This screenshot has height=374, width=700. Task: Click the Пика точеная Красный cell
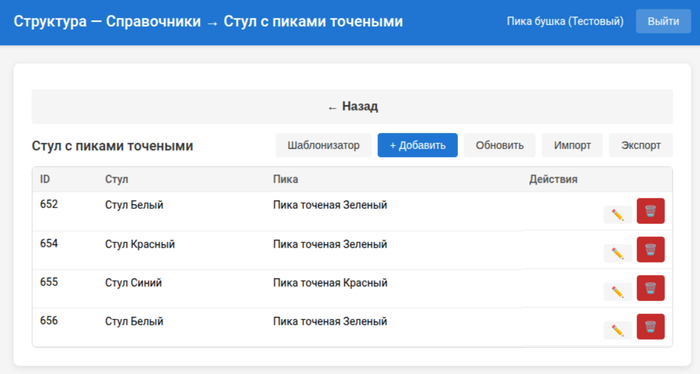[330, 283]
